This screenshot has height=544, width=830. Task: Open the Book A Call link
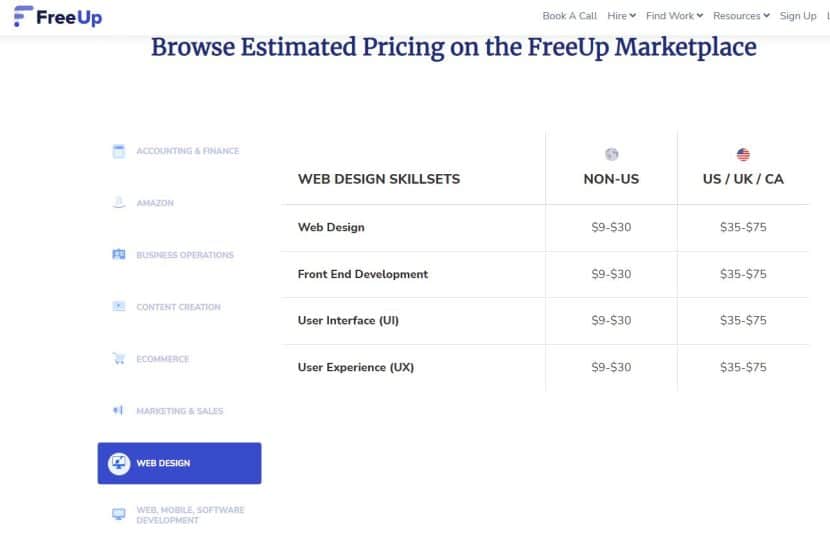click(x=569, y=16)
